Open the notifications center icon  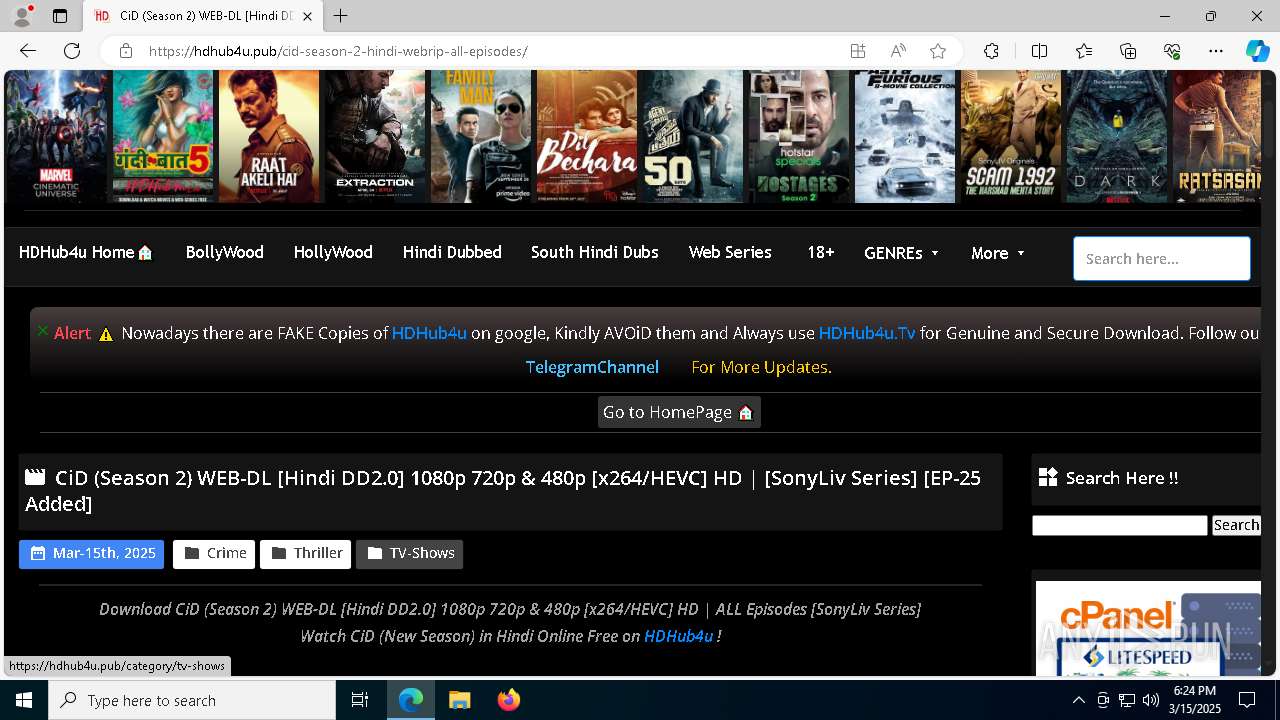(x=1247, y=700)
